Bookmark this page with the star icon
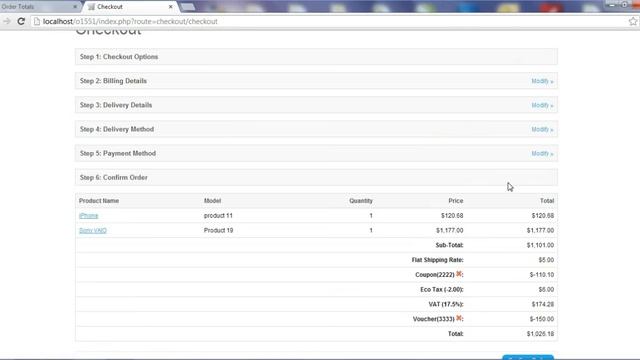640x360 pixels. [x=633, y=21]
